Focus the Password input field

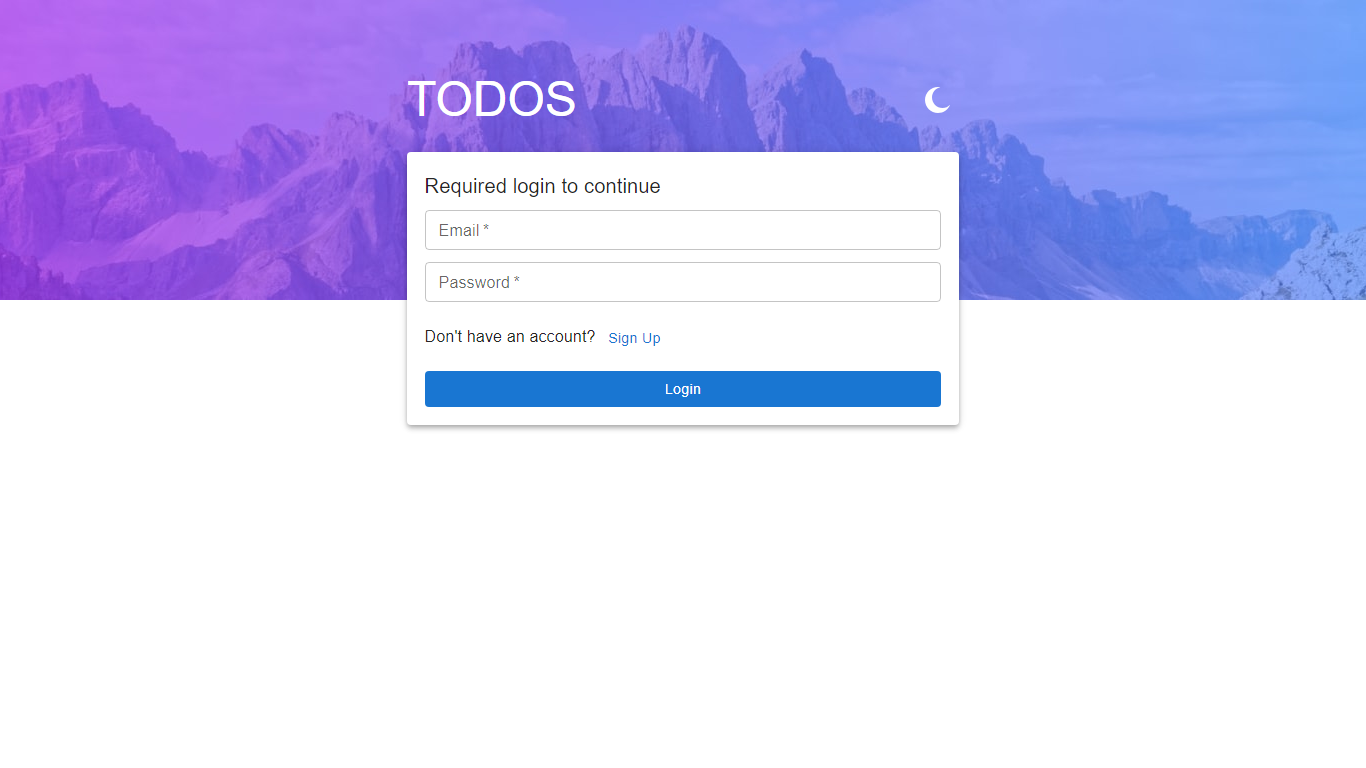pyautogui.click(x=683, y=282)
